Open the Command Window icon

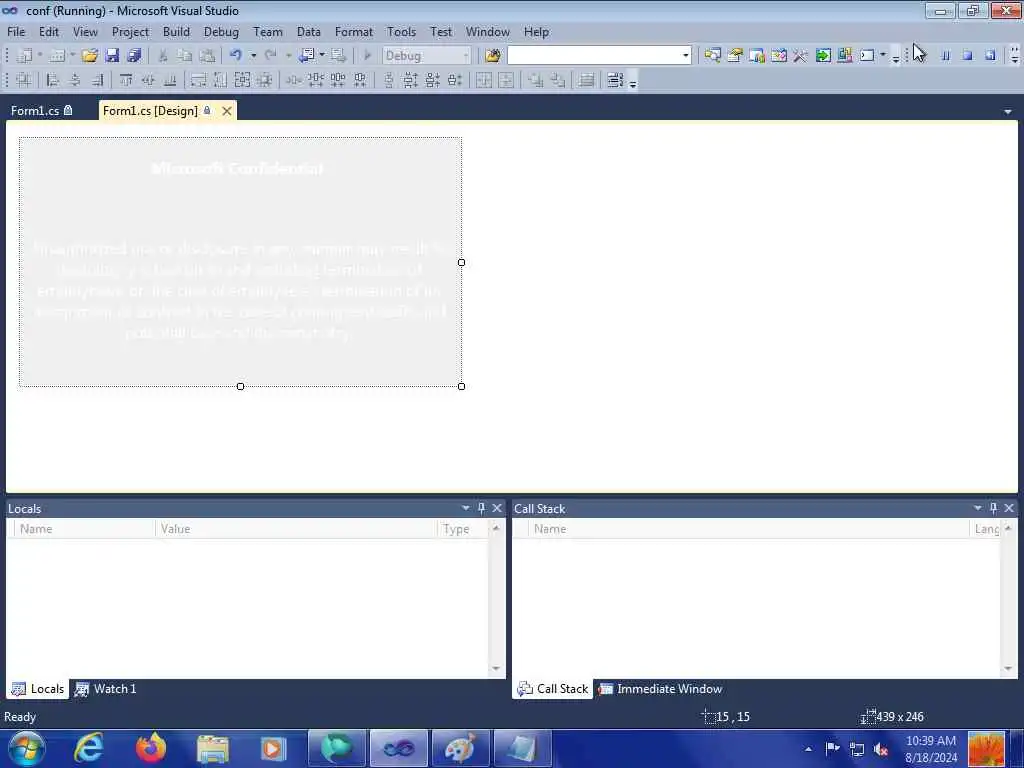click(867, 56)
